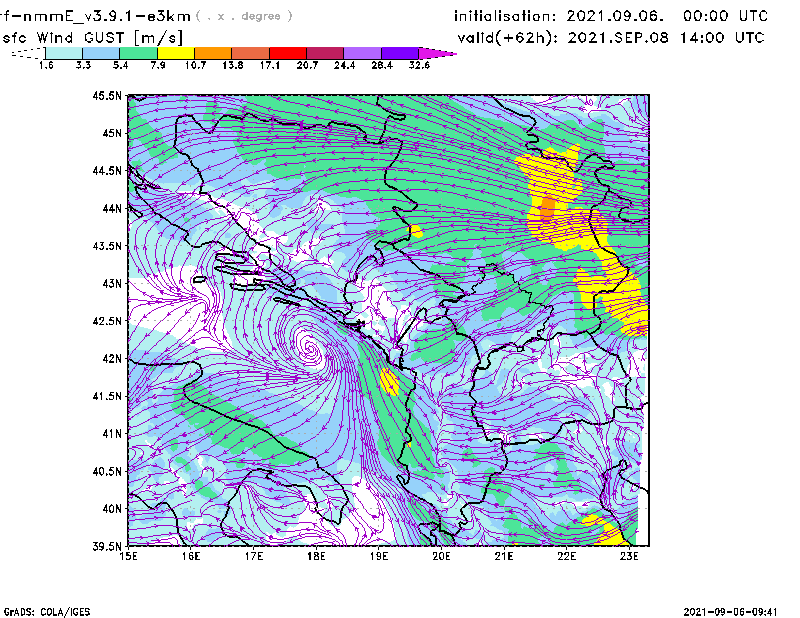Click the 44N latitude label
Viewport: 800px width, 618px height.
[x=113, y=208]
